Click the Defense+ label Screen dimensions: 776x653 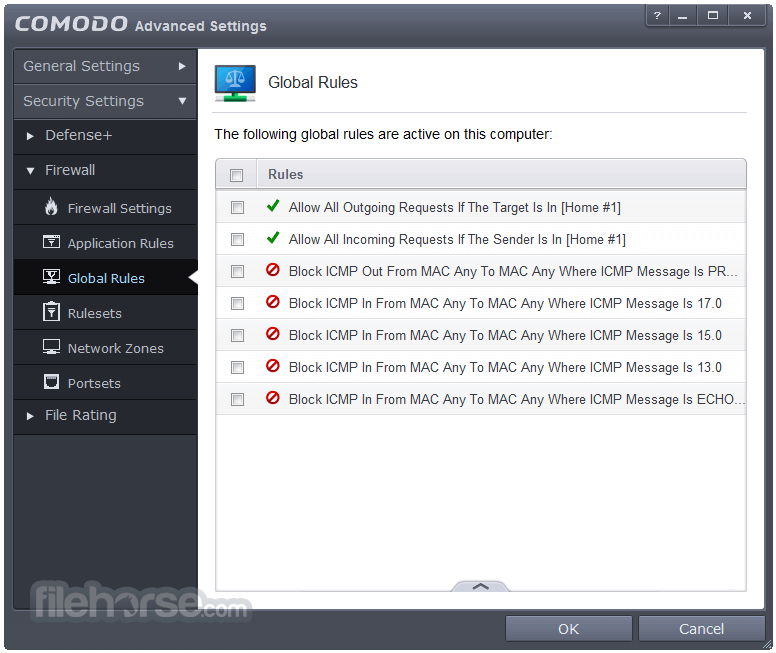(x=79, y=135)
